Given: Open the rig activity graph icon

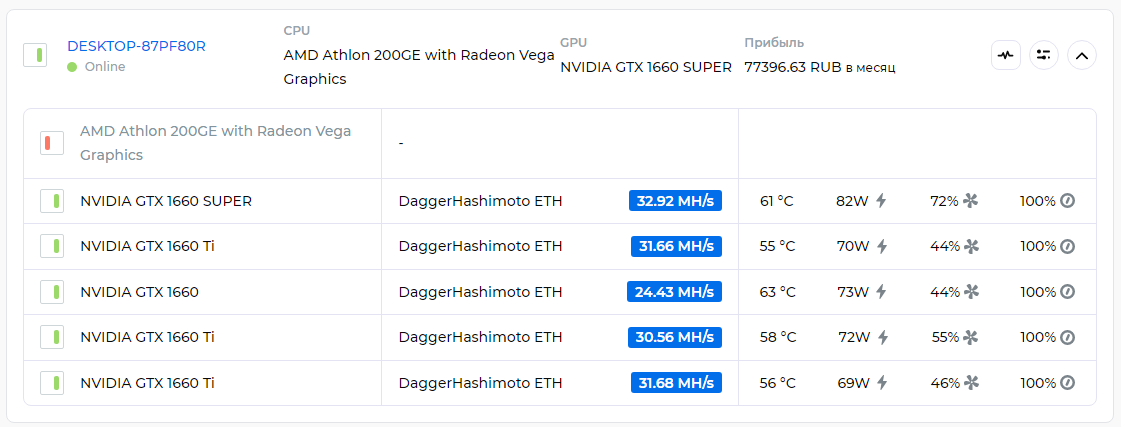Looking at the screenshot, I should coord(1006,55).
